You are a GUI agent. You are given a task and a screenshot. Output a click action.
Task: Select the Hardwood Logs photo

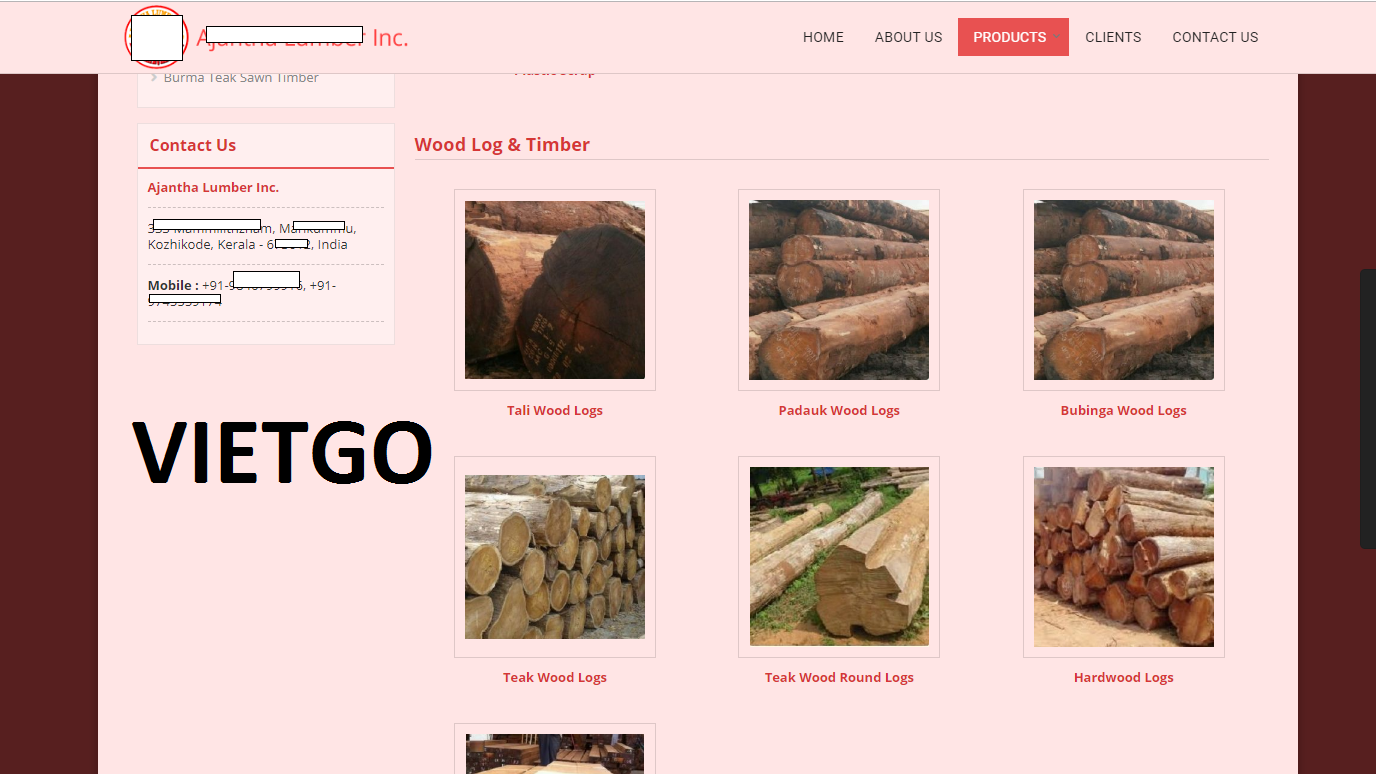pyautogui.click(x=1122, y=556)
